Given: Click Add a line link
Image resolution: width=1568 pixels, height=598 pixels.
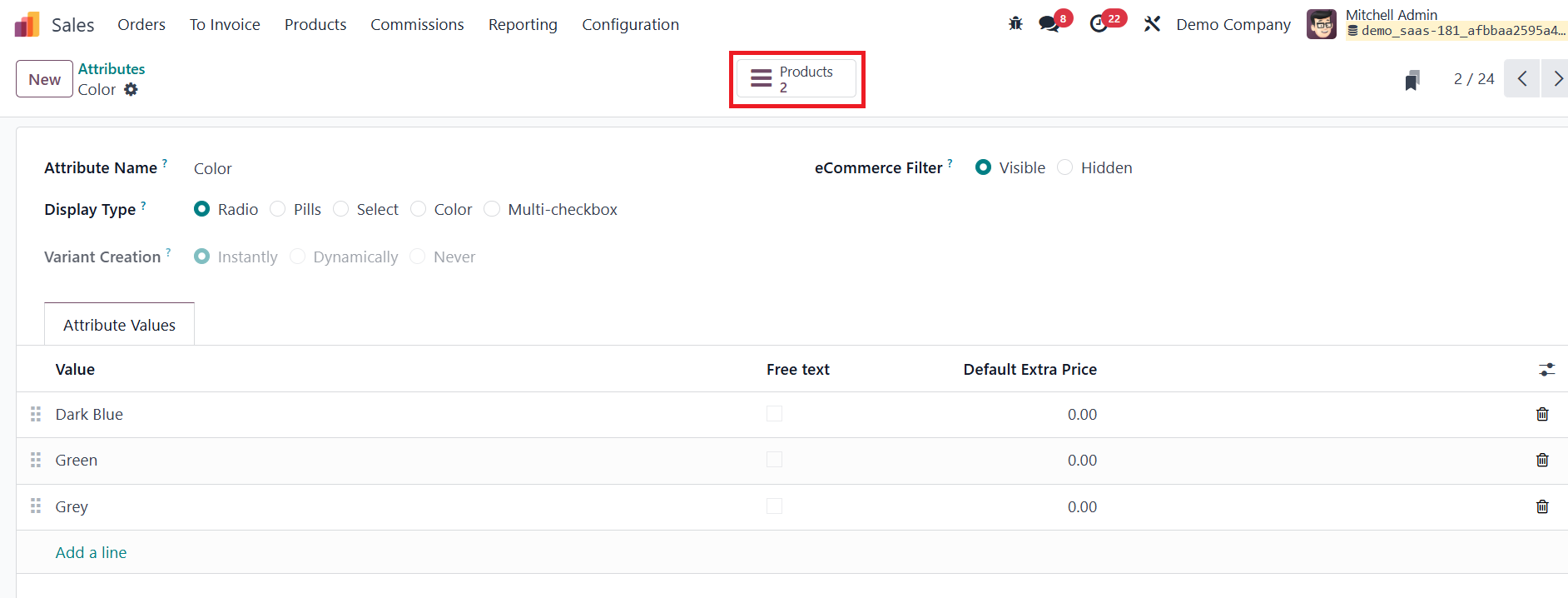Looking at the screenshot, I should tap(92, 552).
